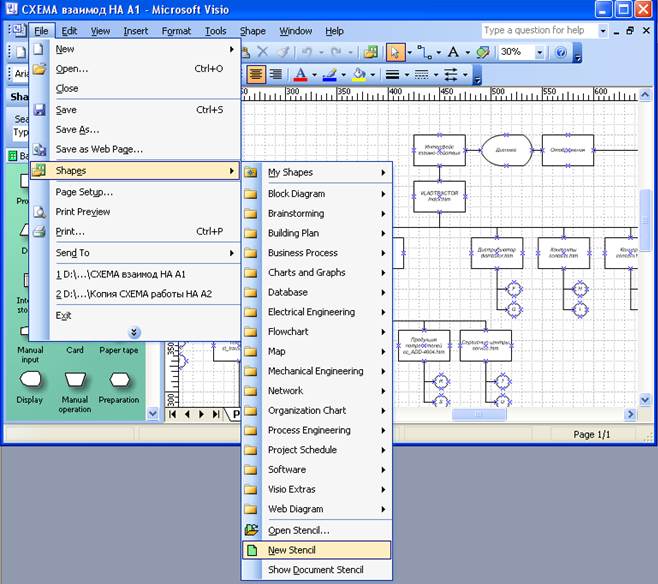
Task: Choose Exit in File menu
Action: click(135, 315)
